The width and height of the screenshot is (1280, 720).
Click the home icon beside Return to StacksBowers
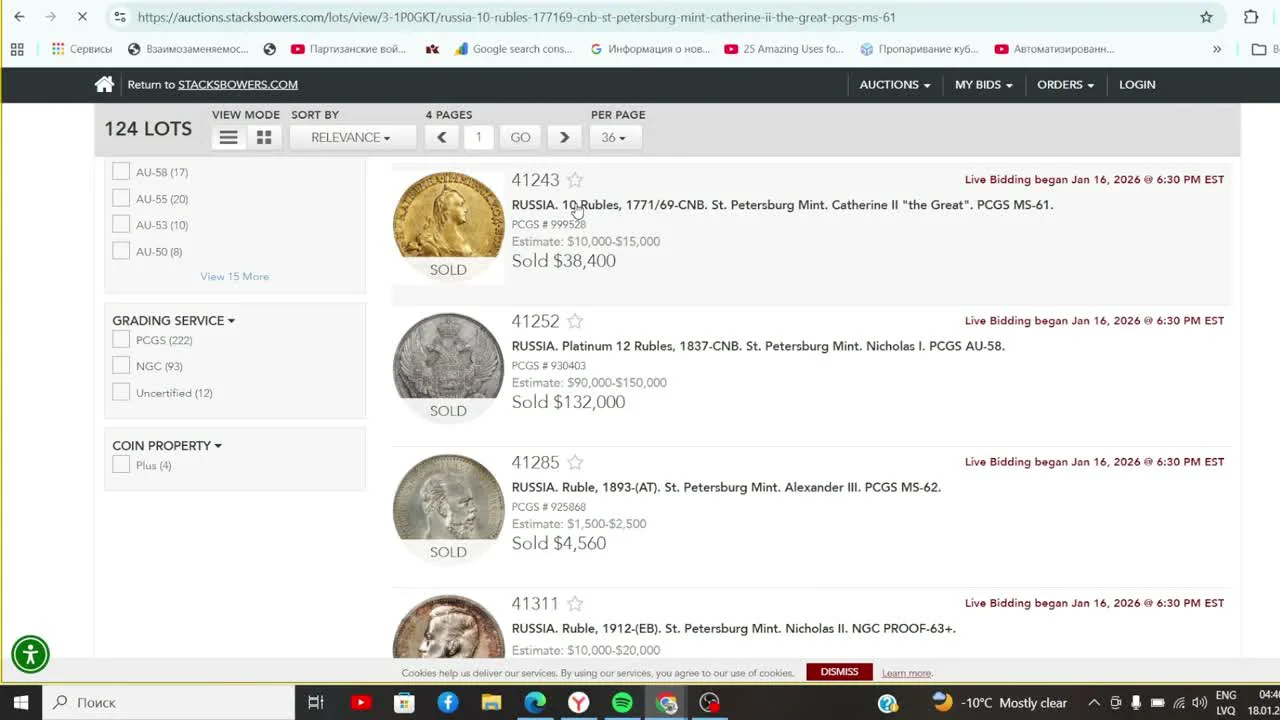[104, 85]
